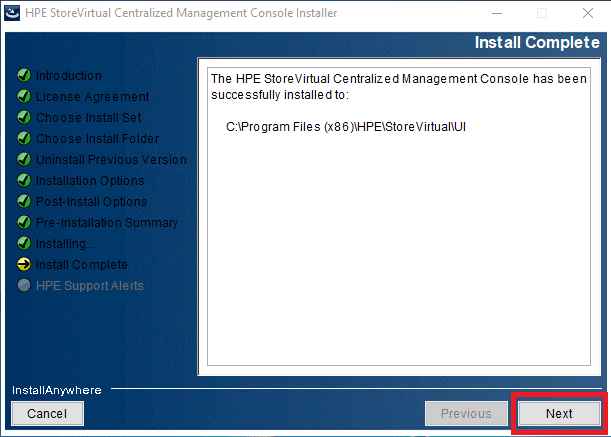Select the Choose Install Folder step label
The height and width of the screenshot is (437, 611).
point(97,139)
